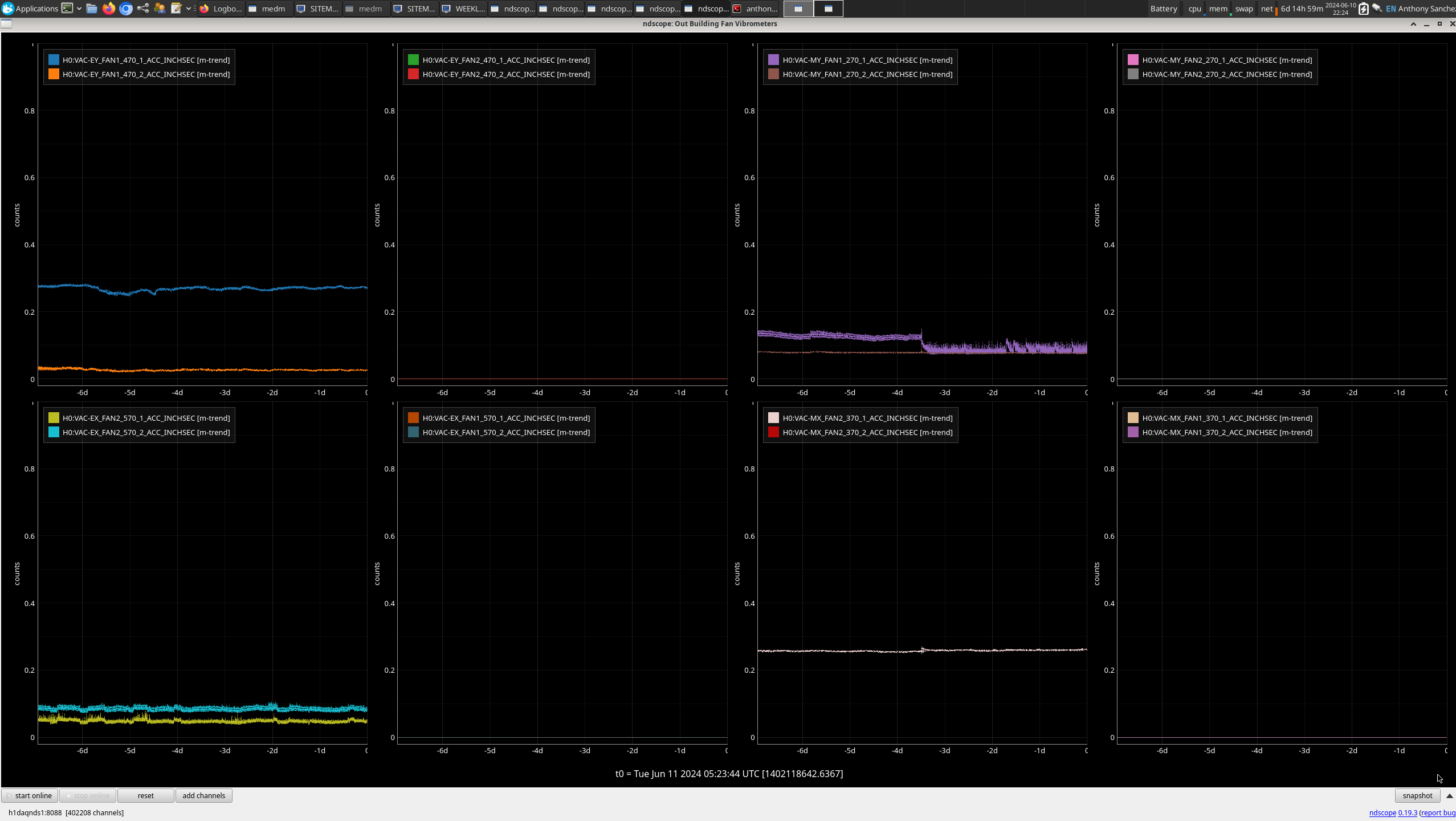Open the report bug link
1456x821 pixels.
point(1438,812)
